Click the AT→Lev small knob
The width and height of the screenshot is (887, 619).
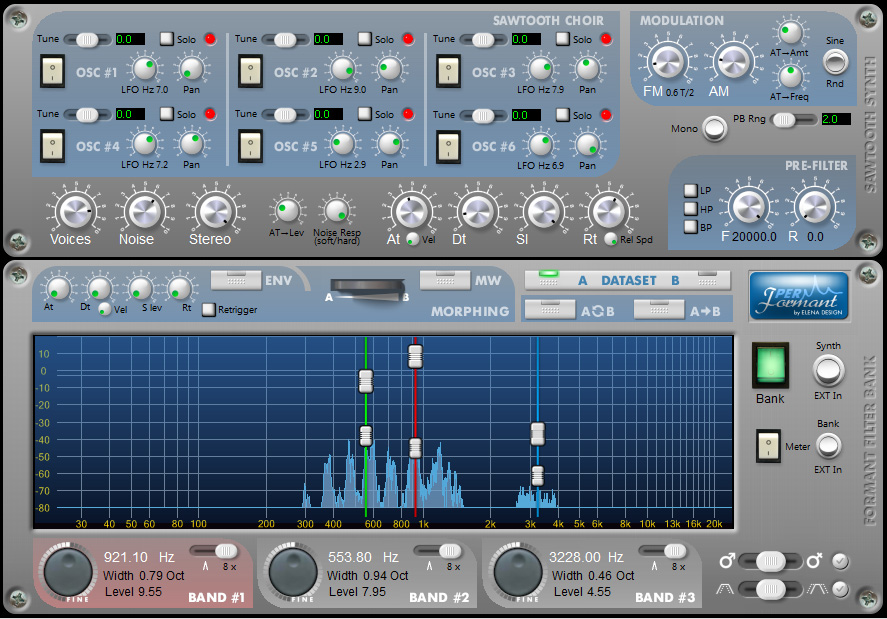[x=287, y=210]
